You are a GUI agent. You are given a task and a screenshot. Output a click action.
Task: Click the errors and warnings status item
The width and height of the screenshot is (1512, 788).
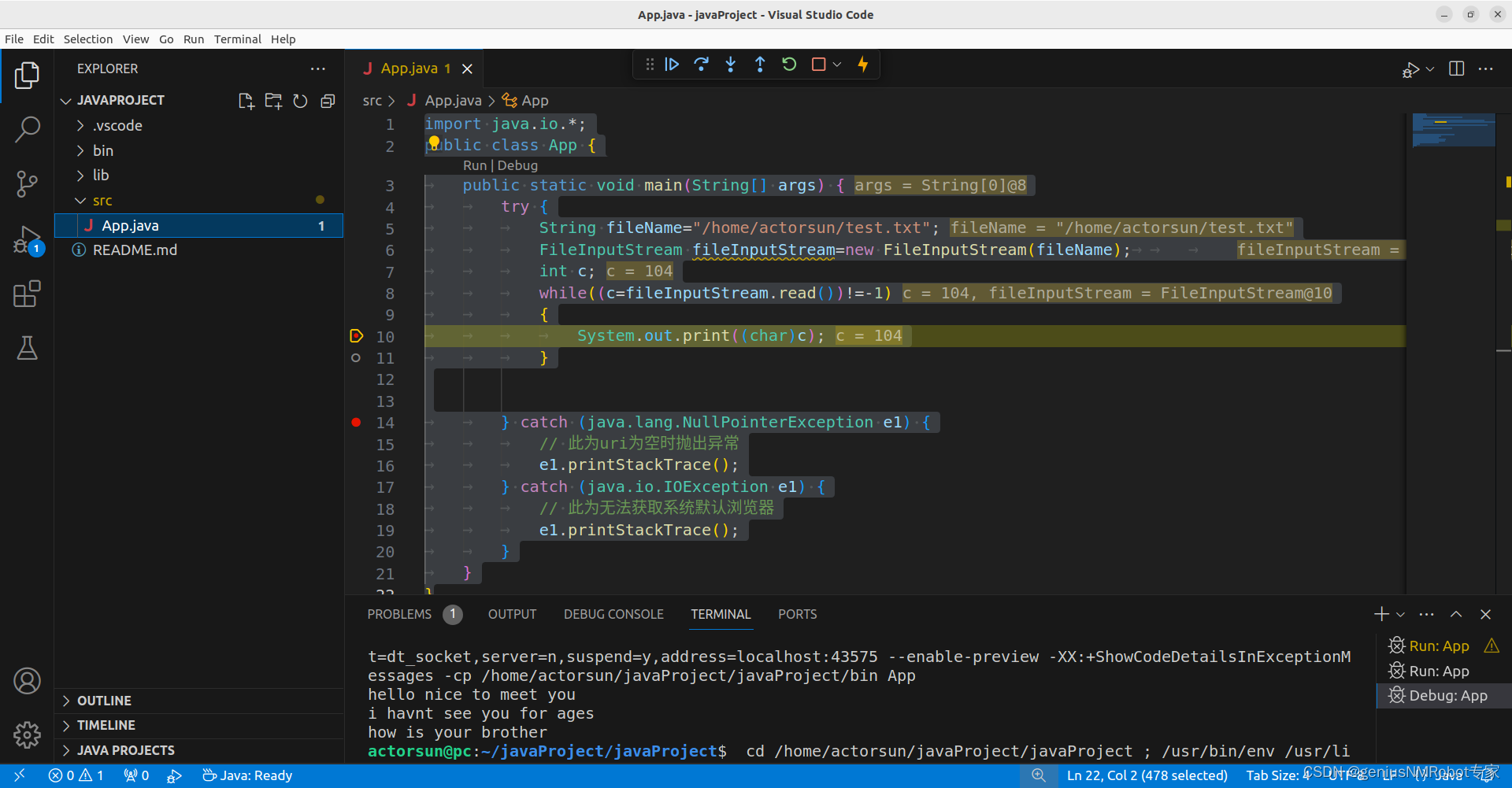click(76, 776)
